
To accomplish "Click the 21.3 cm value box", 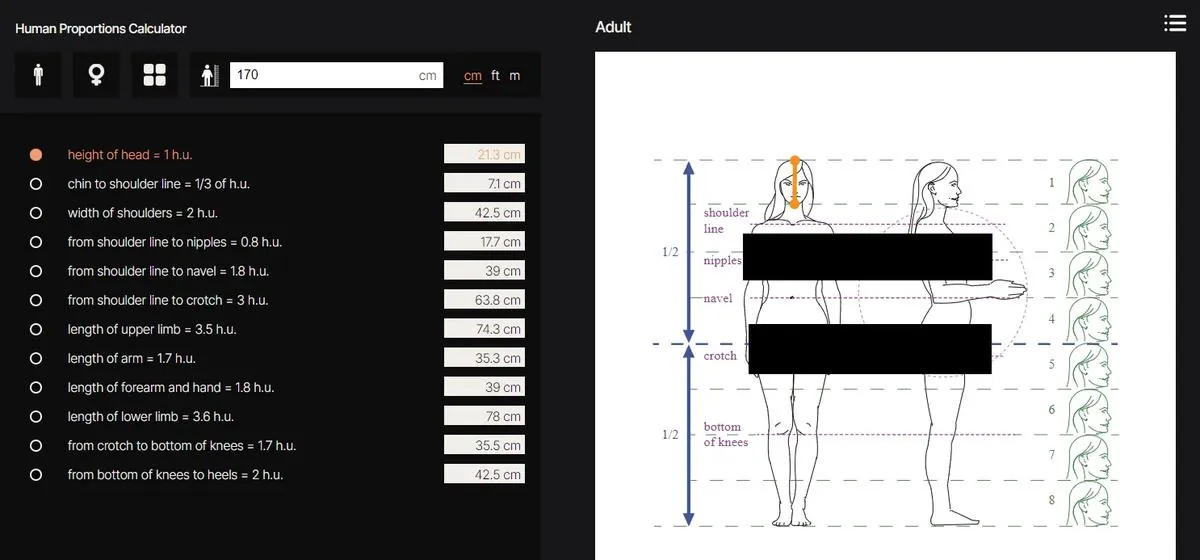I will click(484, 154).
